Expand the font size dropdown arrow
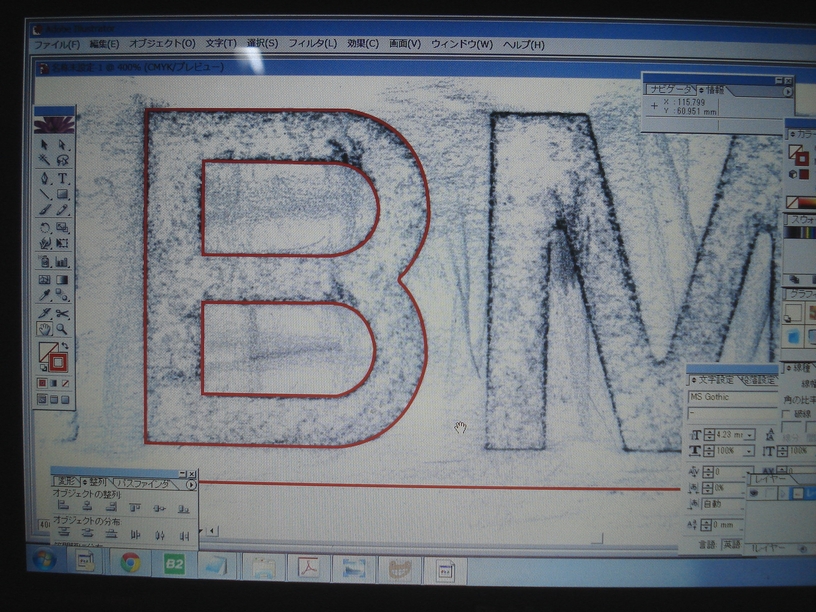Screen dimensions: 816x612 click(750, 435)
